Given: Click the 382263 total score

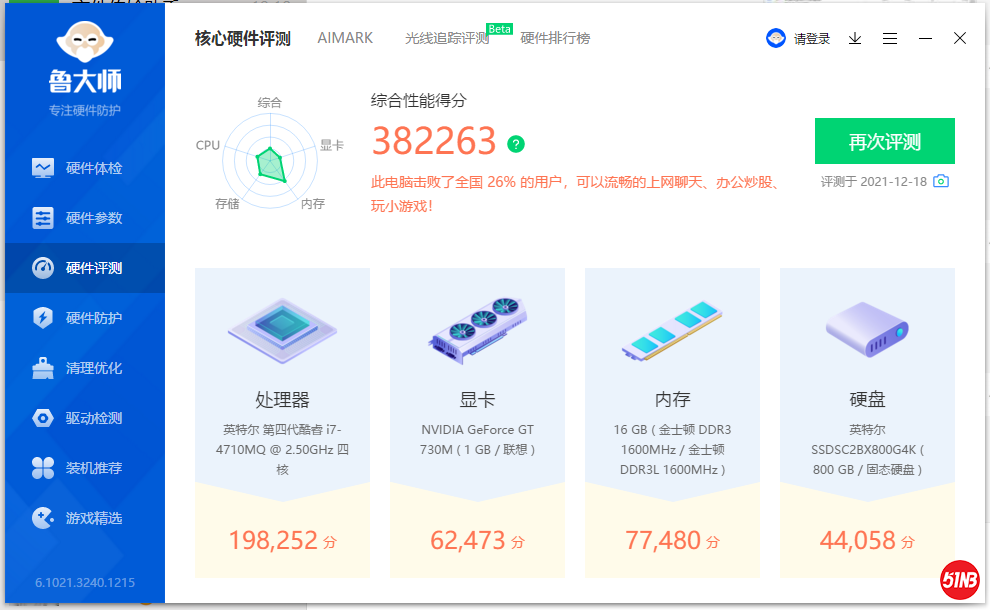Looking at the screenshot, I should click(434, 140).
